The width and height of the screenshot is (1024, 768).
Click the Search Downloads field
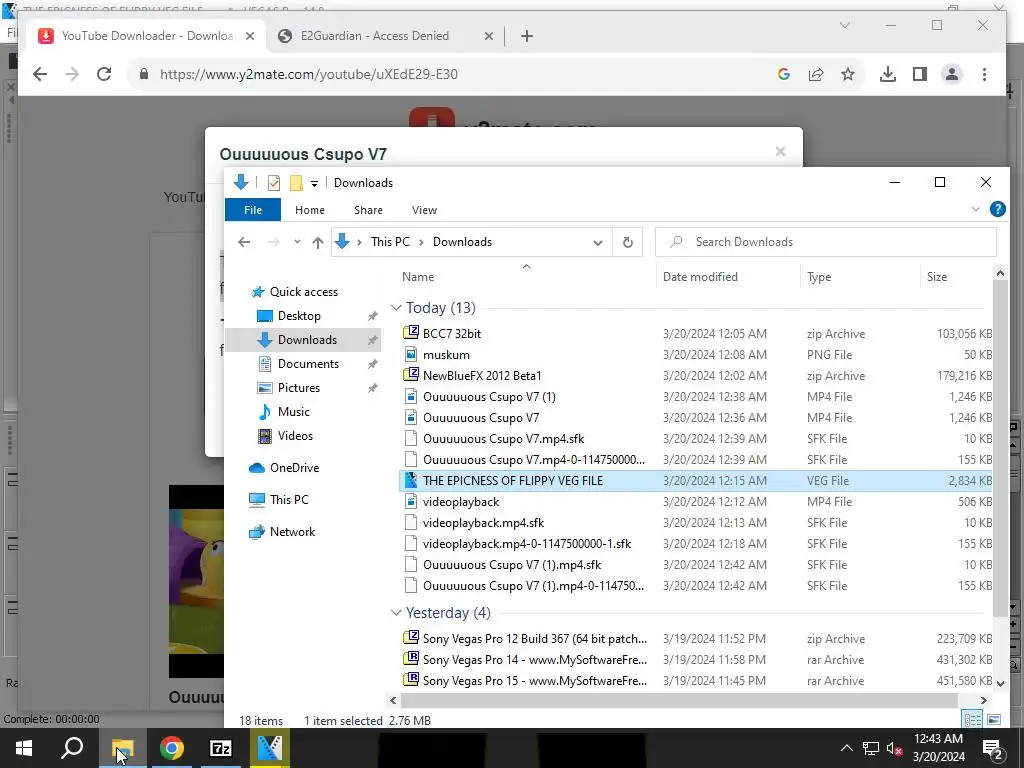tap(826, 242)
